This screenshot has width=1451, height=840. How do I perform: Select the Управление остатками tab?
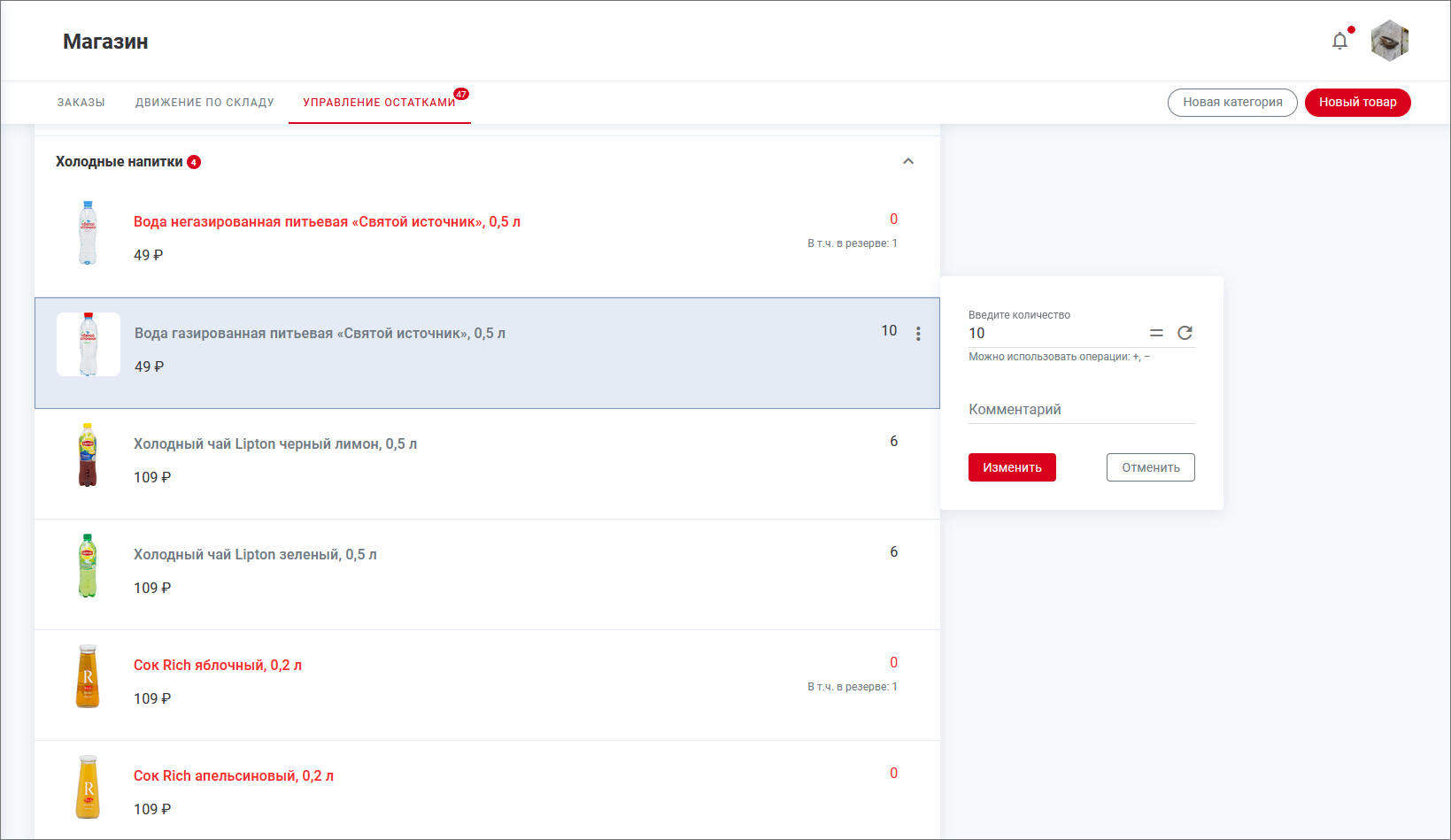point(379,103)
